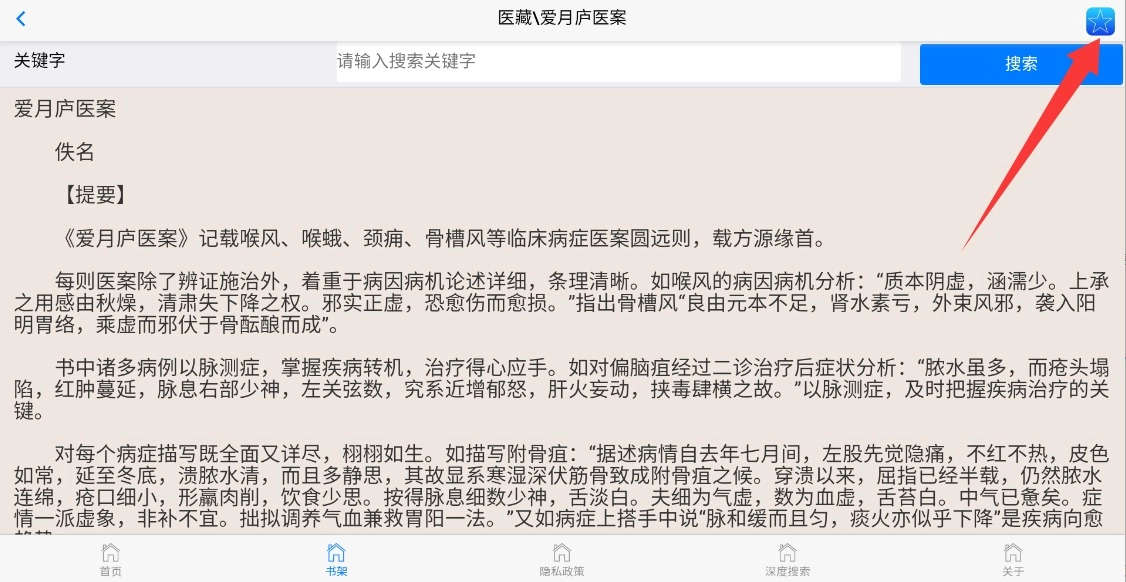Click the 爱月庐医案 heading in the text
This screenshot has height=582, width=1126.
pyautogui.click(x=65, y=109)
